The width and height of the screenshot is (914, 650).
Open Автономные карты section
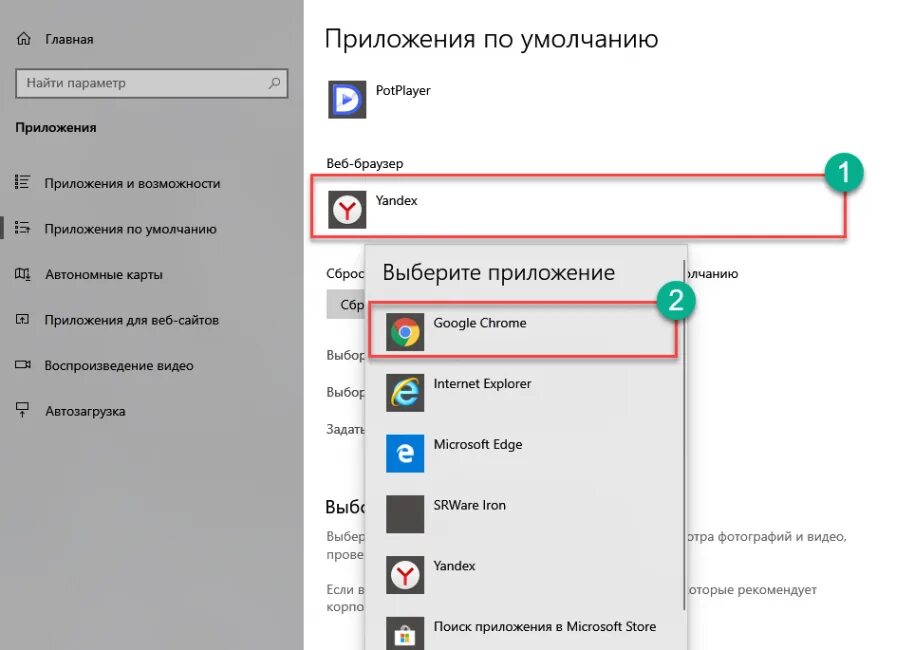point(104,275)
